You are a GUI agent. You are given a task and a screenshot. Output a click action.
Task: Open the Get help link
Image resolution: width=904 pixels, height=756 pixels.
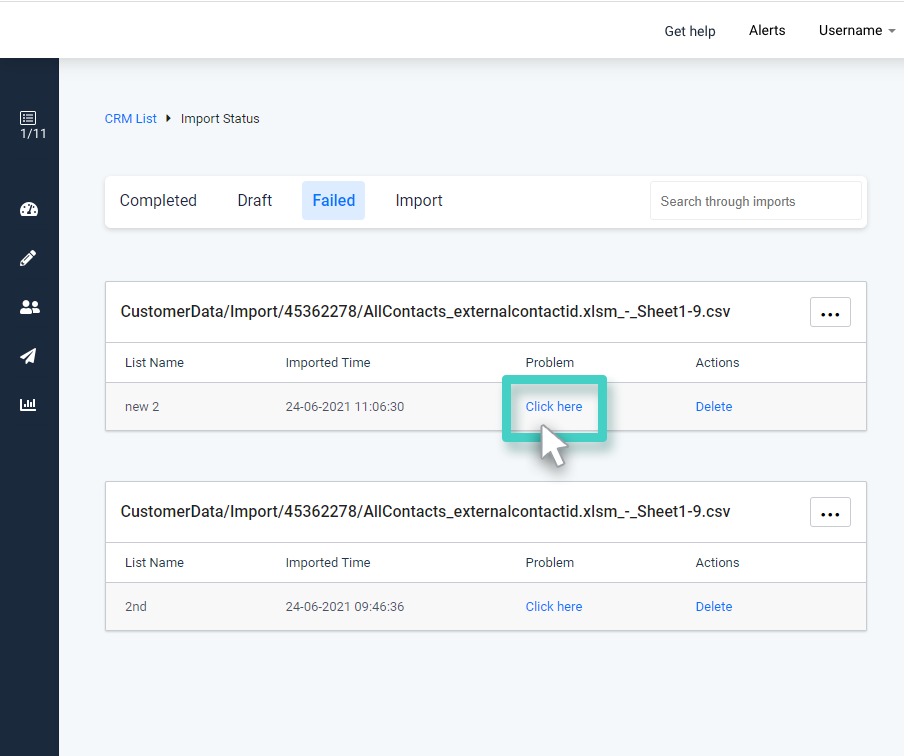coord(690,31)
